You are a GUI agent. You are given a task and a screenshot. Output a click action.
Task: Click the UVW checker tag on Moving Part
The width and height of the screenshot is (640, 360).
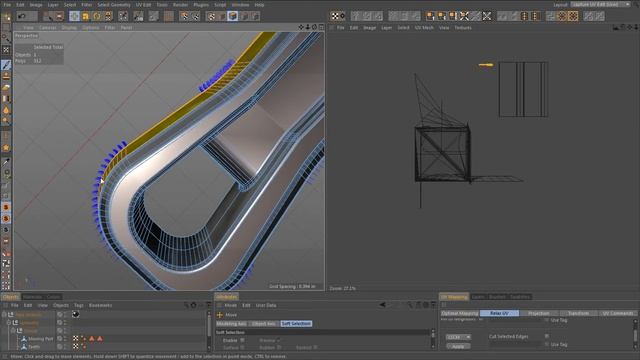tap(76, 338)
